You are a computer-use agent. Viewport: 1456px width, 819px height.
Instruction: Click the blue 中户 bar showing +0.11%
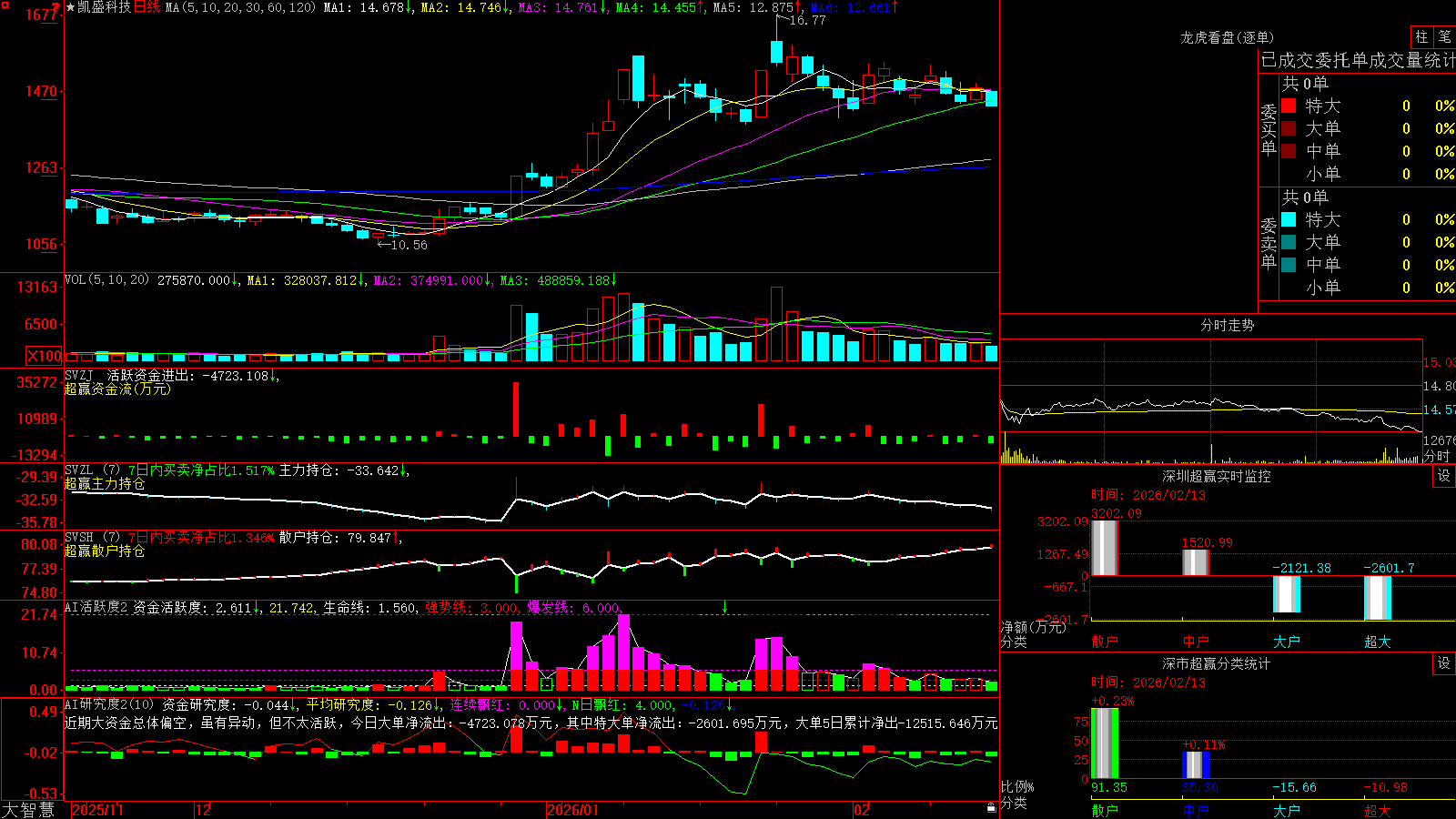tap(1195, 764)
